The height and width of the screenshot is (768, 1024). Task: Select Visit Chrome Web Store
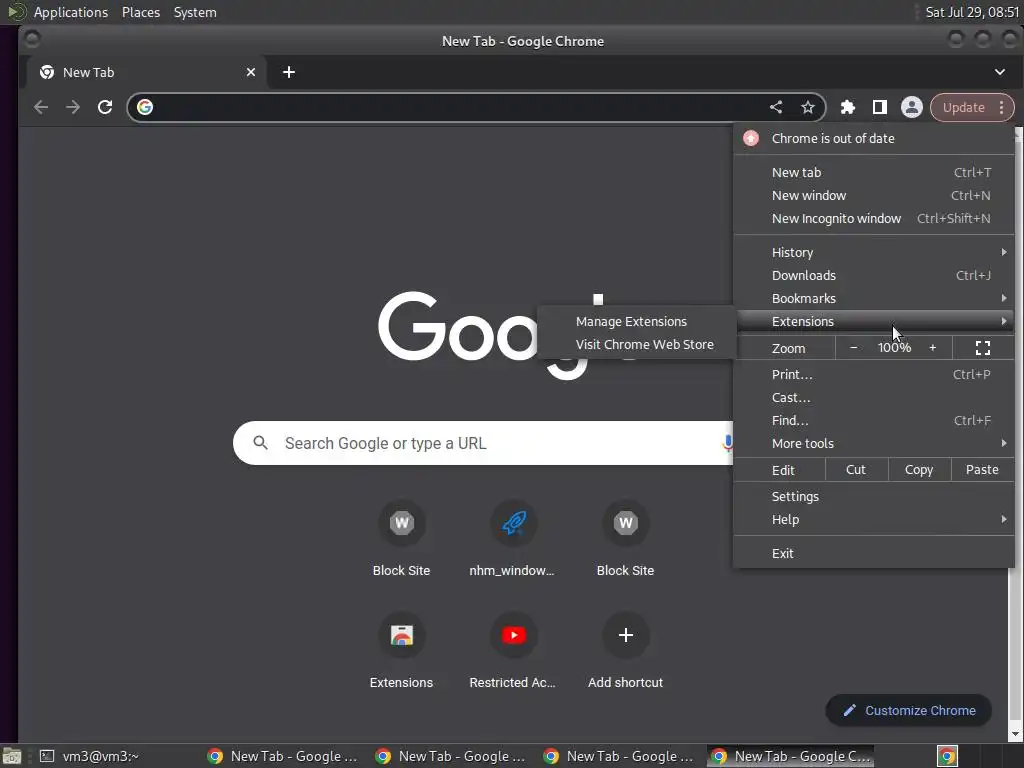(x=637, y=344)
